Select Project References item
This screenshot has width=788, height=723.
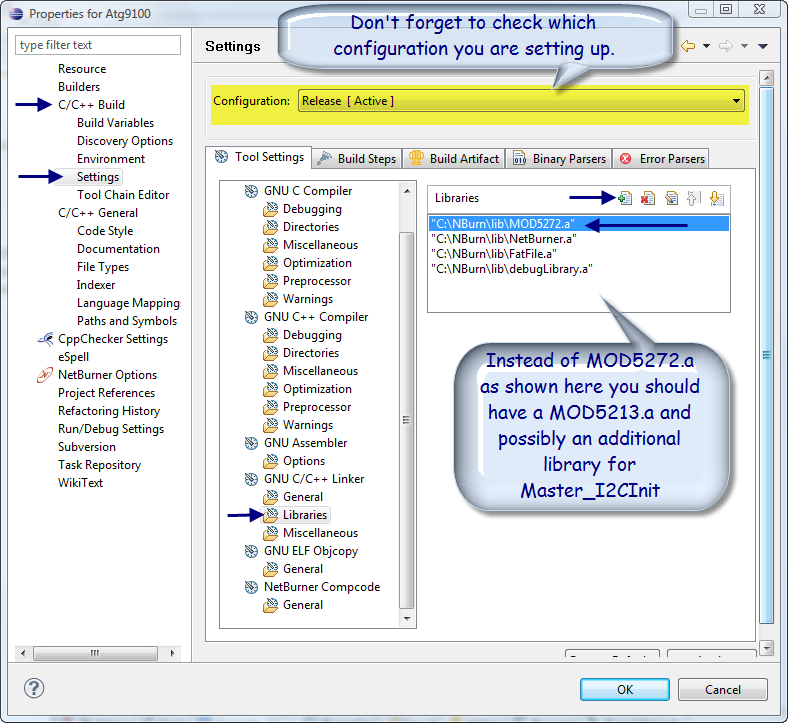click(x=107, y=393)
